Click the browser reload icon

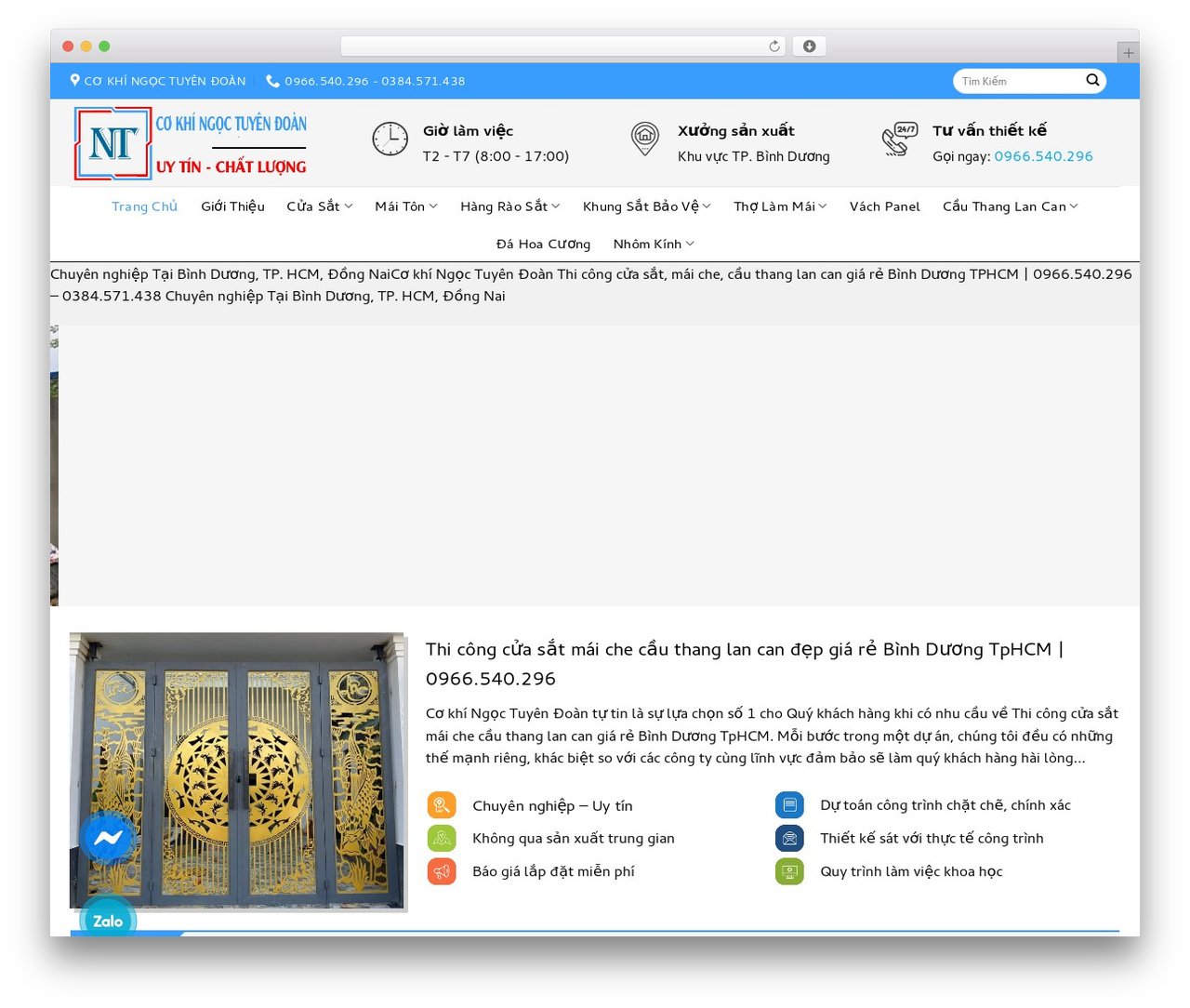click(774, 46)
